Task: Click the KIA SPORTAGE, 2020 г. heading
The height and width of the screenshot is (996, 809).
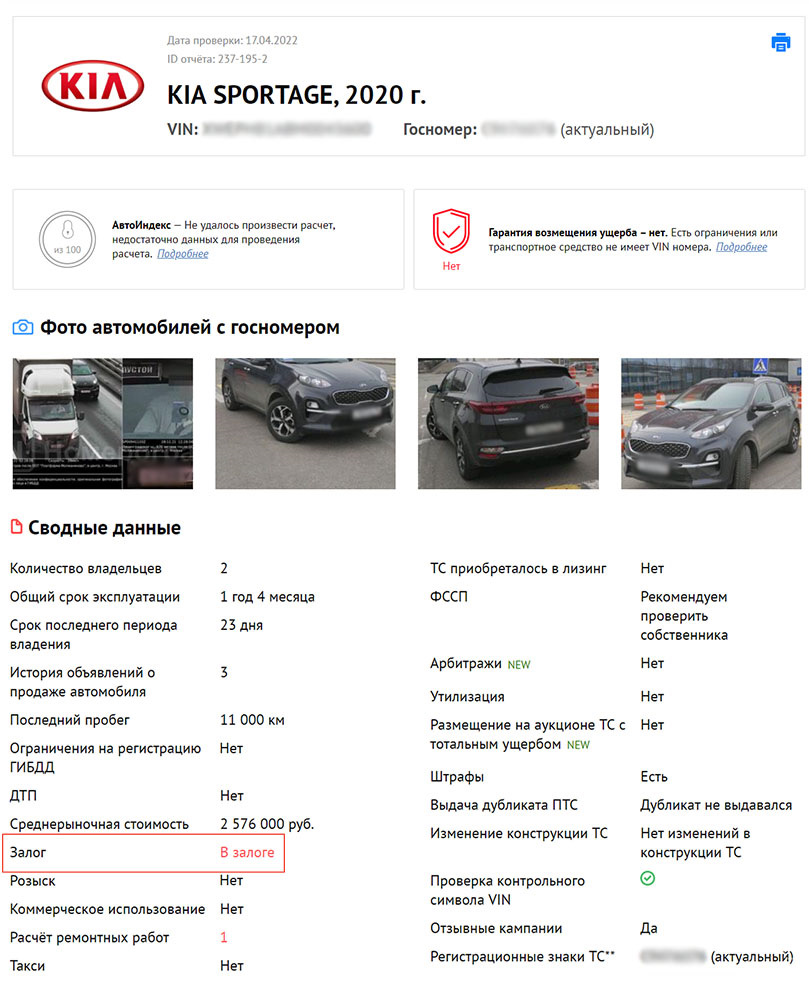Action: (x=296, y=95)
